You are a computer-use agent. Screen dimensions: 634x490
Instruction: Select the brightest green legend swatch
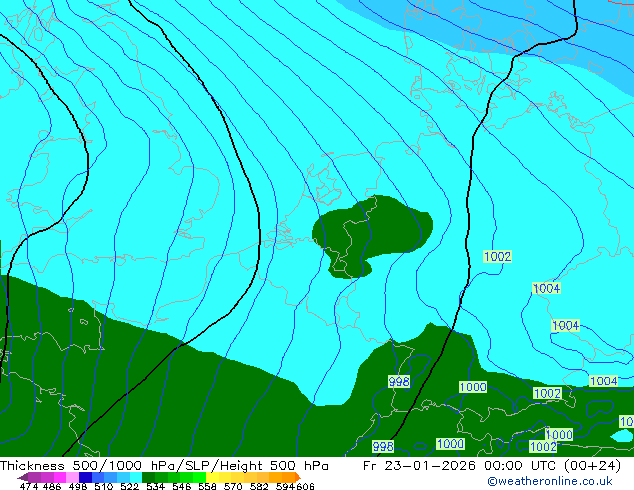199,477
